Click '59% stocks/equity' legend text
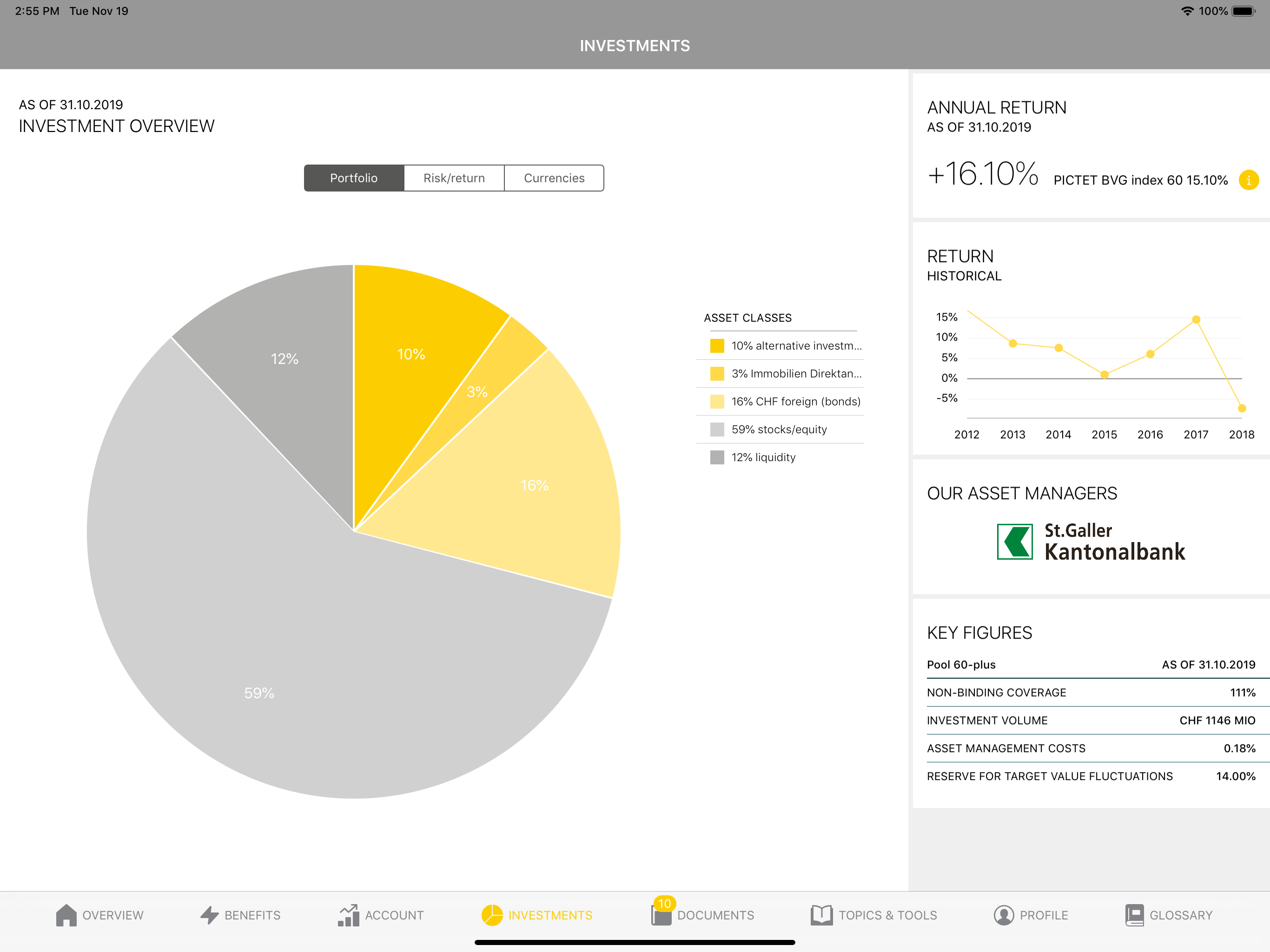The image size is (1270, 952). click(779, 430)
